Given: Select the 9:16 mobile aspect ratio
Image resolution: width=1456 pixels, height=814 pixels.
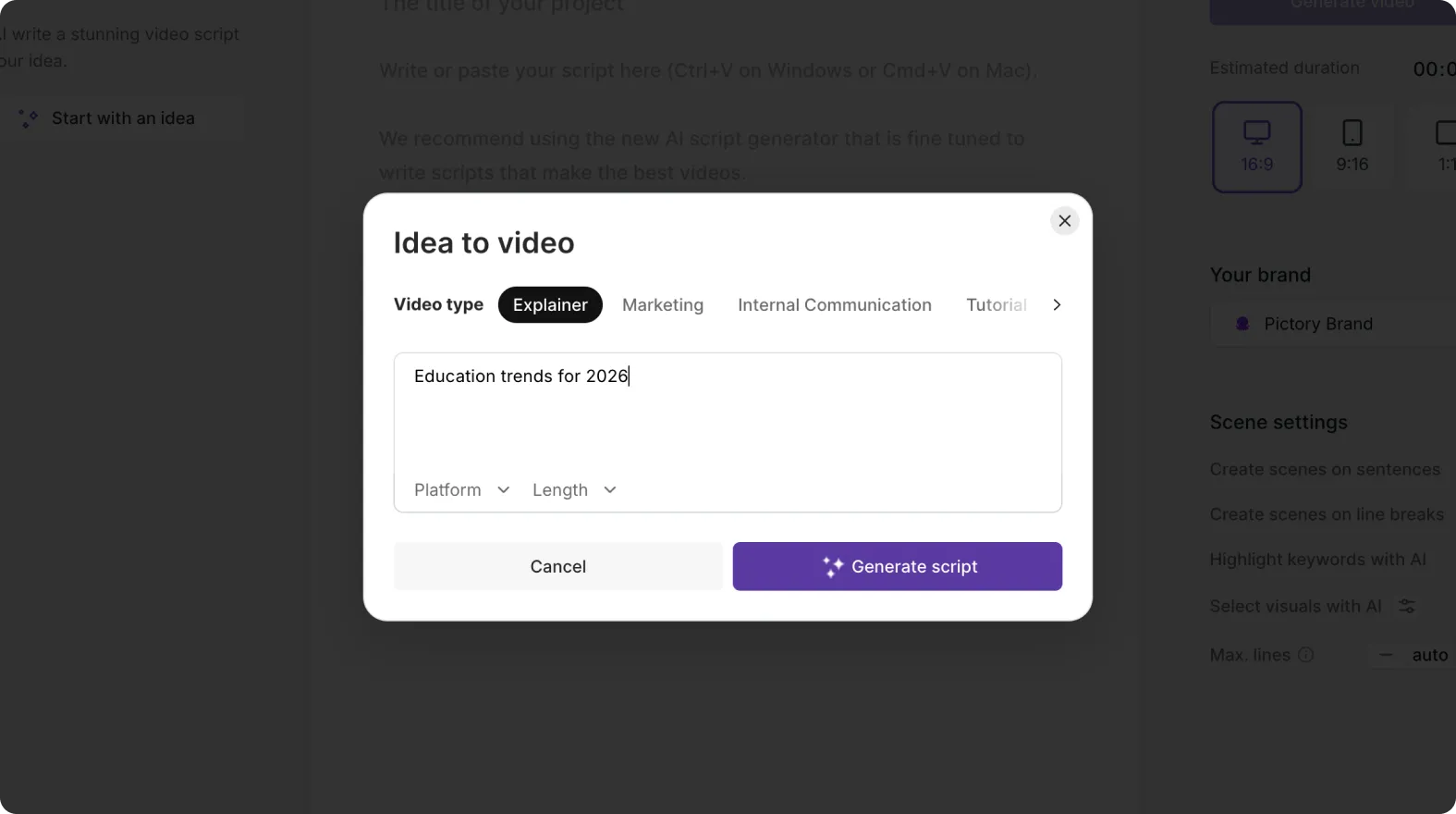Looking at the screenshot, I should point(1352,146).
